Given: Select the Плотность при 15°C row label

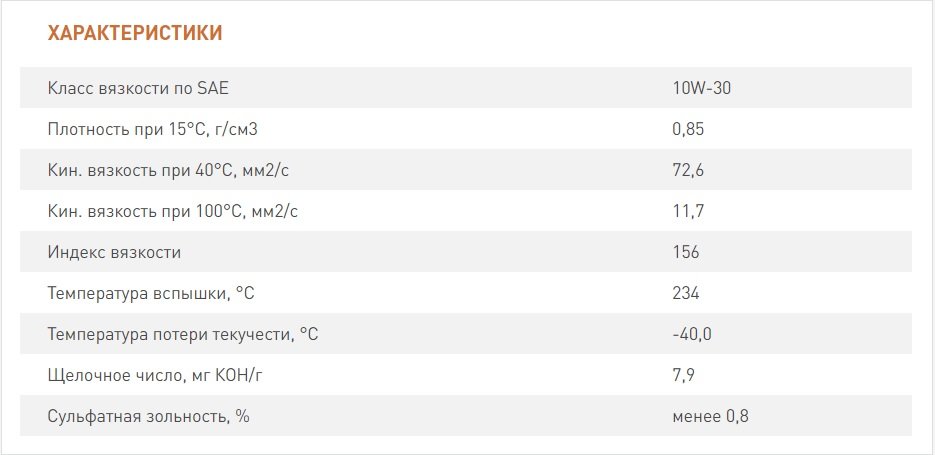Looking at the screenshot, I should pyautogui.click(x=153, y=129).
